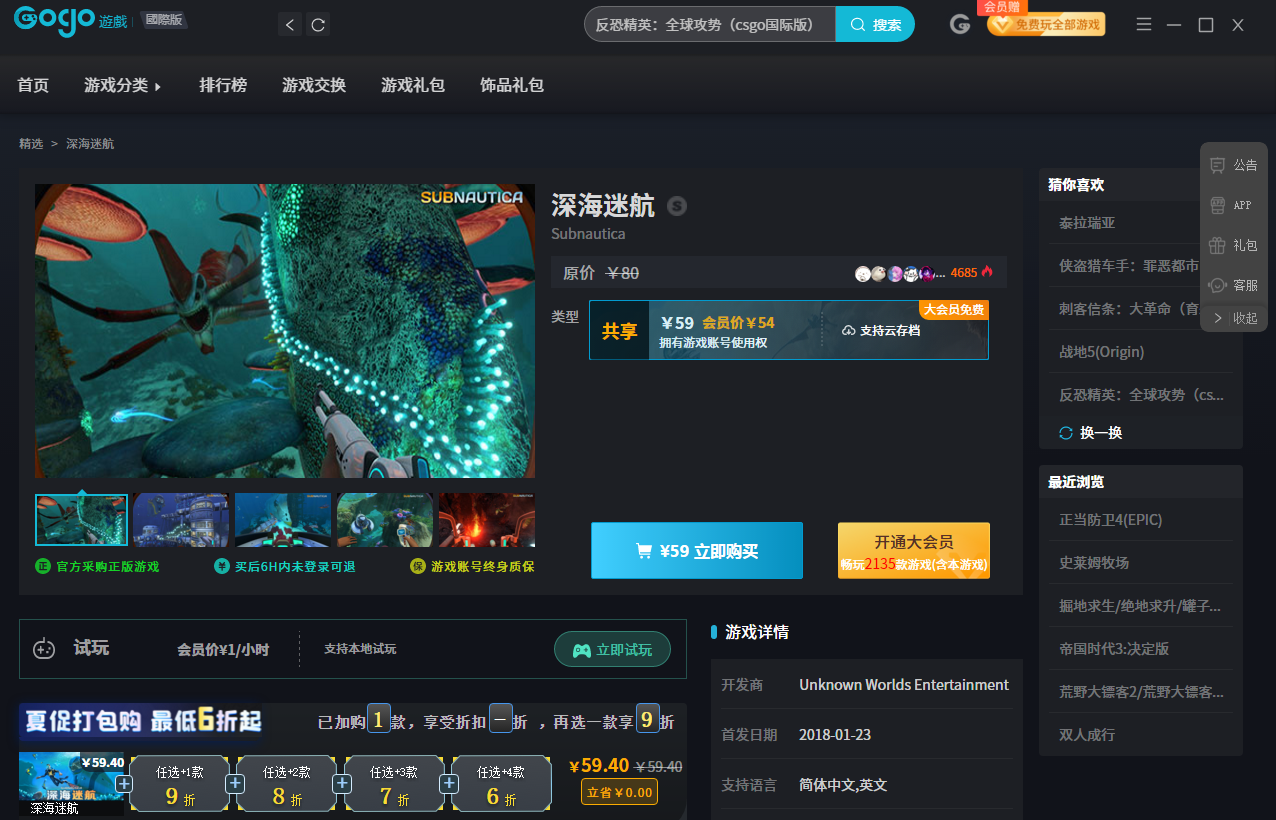Refresh the page using the reload icon
This screenshot has width=1276, height=820.
[318, 25]
